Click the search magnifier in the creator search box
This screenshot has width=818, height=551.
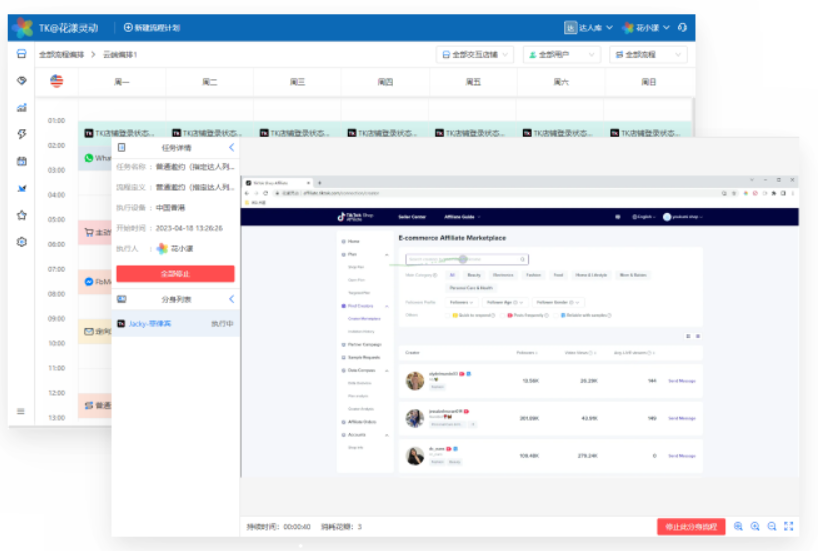[522, 259]
